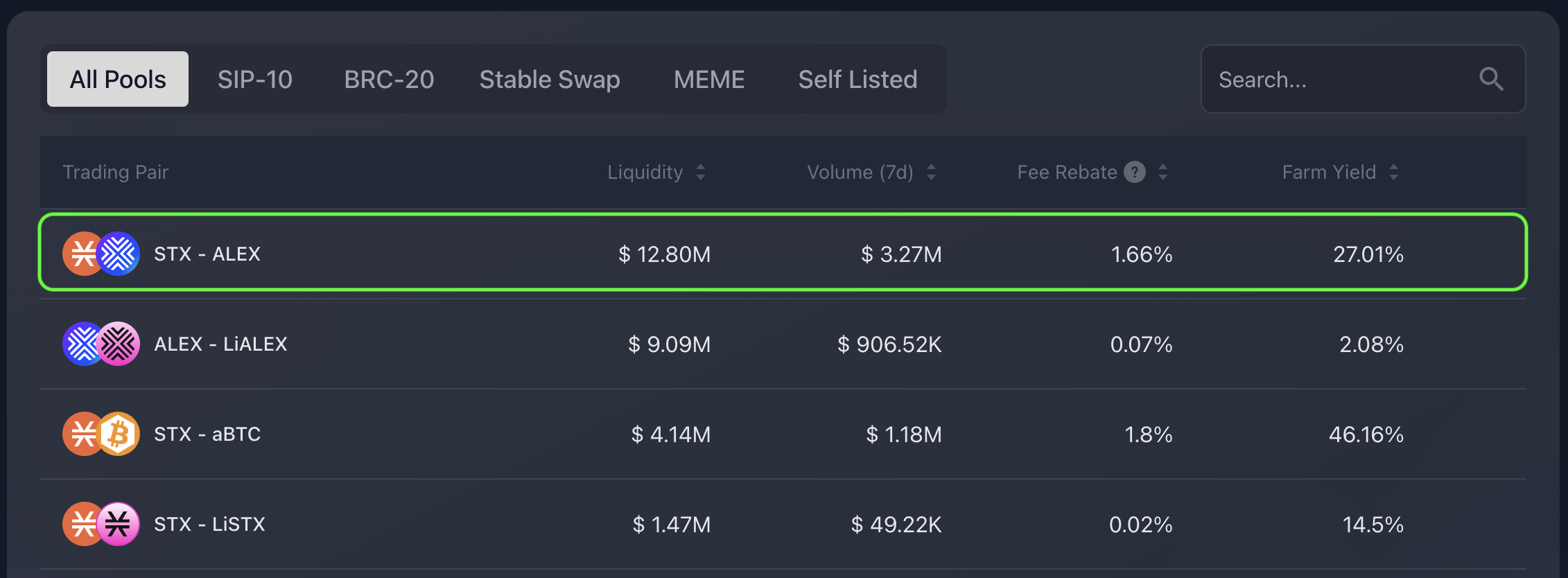Click the STX token icon in STX - ALEX row
The image size is (1568, 578).
pyautogui.click(x=82, y=254)
